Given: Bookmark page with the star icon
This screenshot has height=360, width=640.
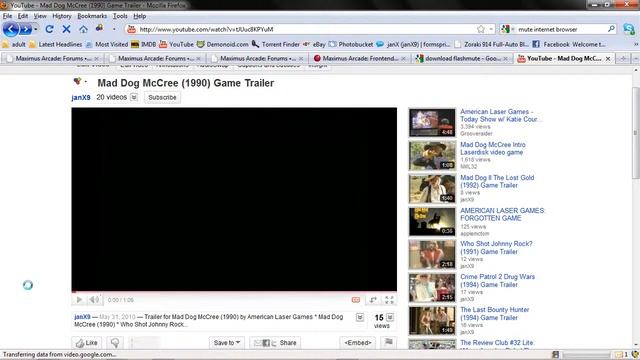Looking at the screenshot, I should pyautogui.click(x=481, y=29).
